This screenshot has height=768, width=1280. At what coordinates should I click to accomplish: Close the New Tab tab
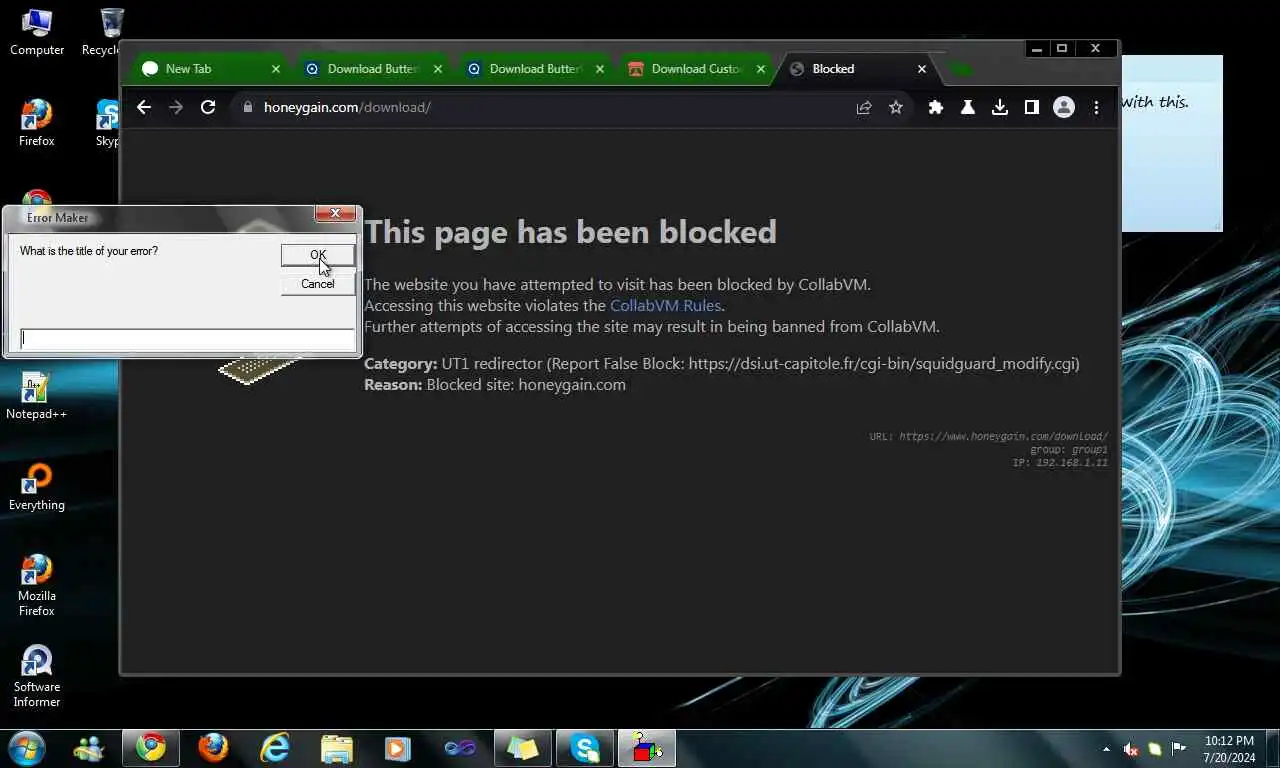click(276, 69)
